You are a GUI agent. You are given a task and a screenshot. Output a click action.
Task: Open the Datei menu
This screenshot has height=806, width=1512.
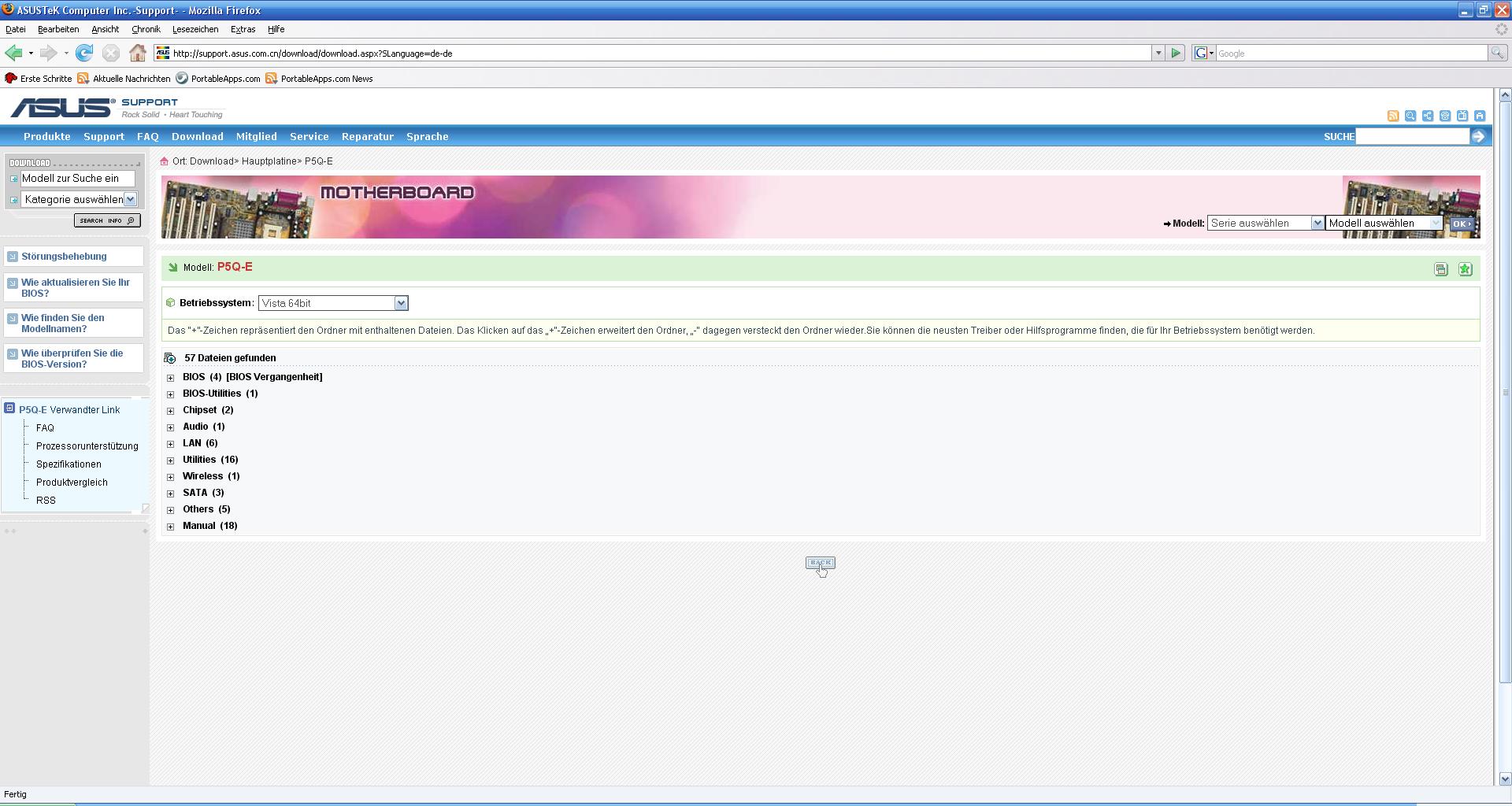pos(16,29)
